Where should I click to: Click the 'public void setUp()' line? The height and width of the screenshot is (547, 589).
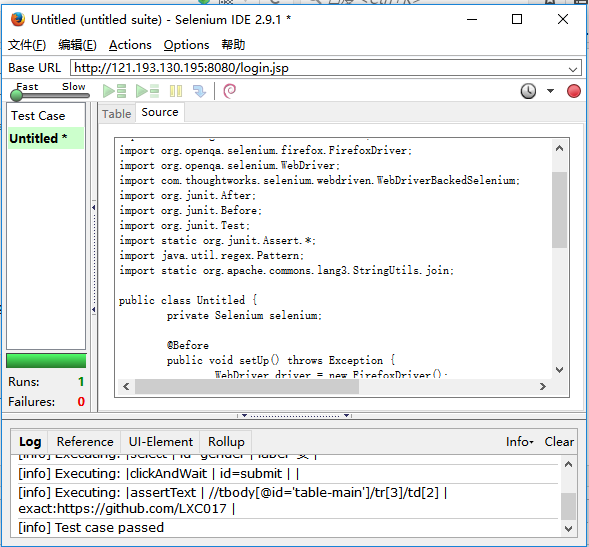pos(281,360)
